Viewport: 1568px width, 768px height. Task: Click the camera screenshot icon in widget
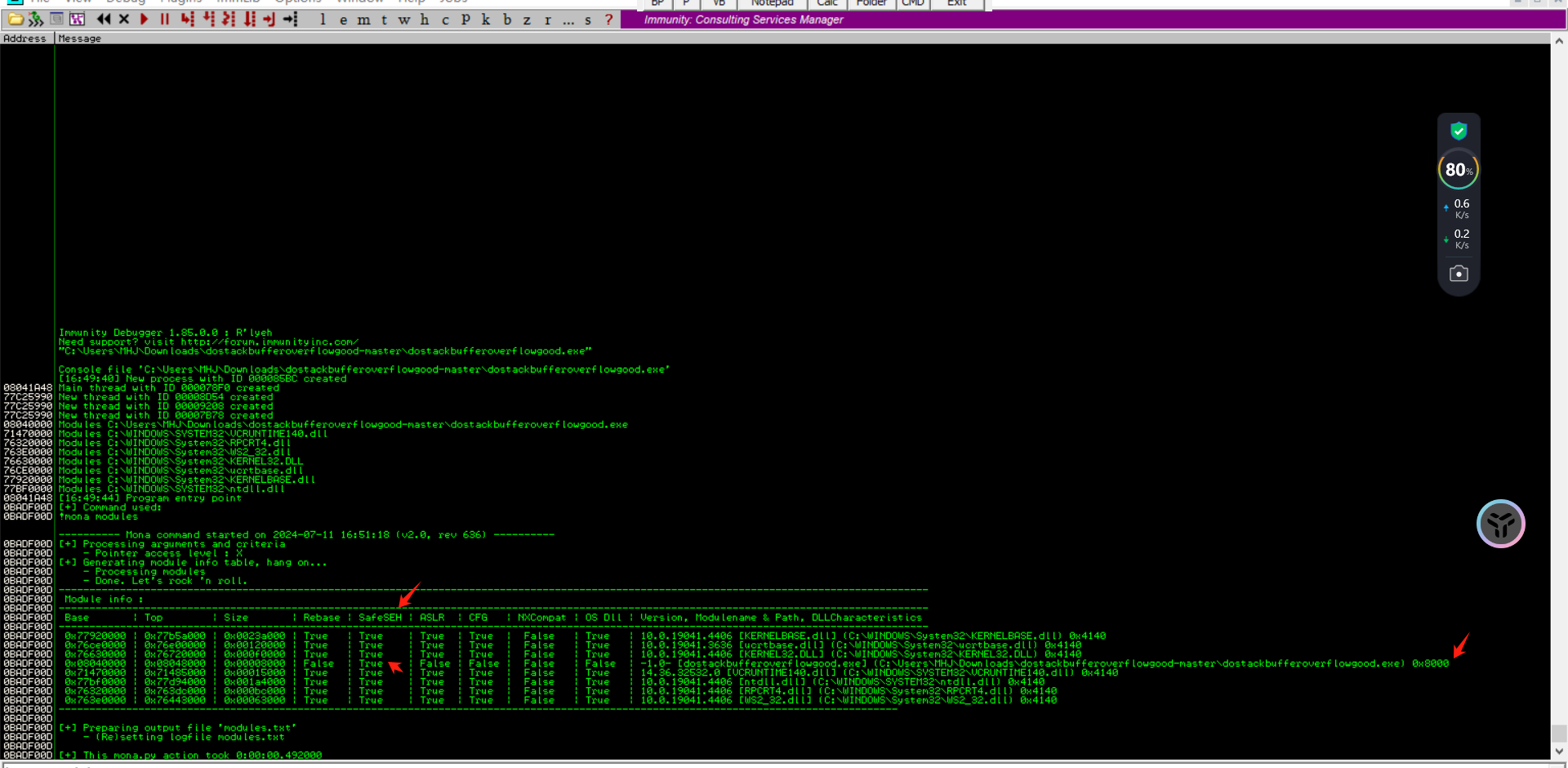1459,274
